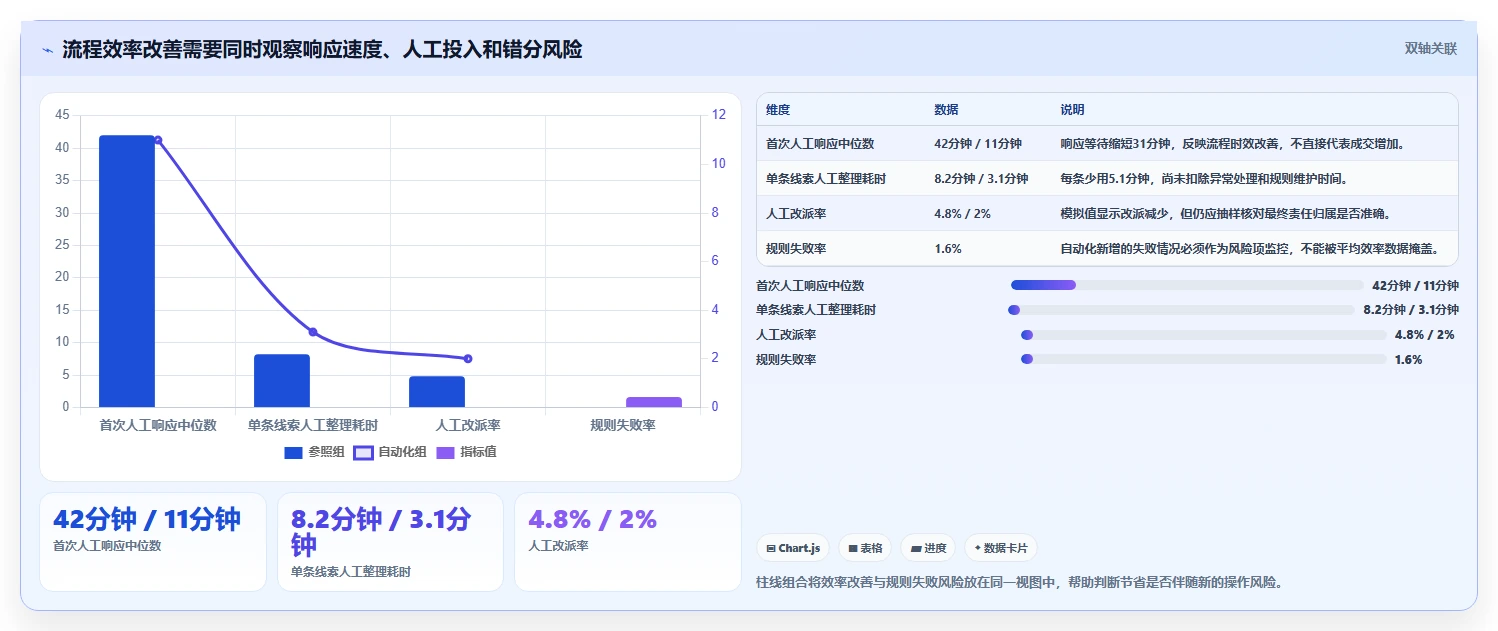Image resolution: width=1498 pixels, height=631 pixels.
Task: Click the 1.6% table cell
Action: pos(948,249)
